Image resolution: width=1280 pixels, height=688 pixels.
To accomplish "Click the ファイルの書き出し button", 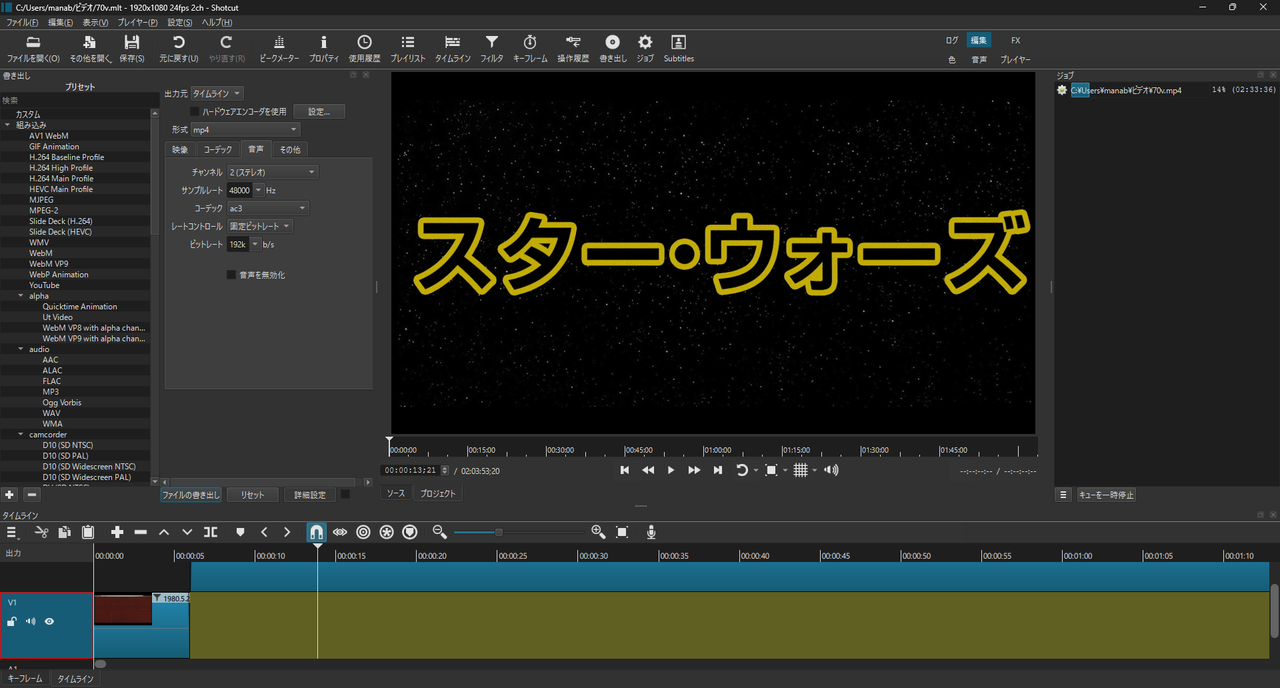I will point(191,495).
